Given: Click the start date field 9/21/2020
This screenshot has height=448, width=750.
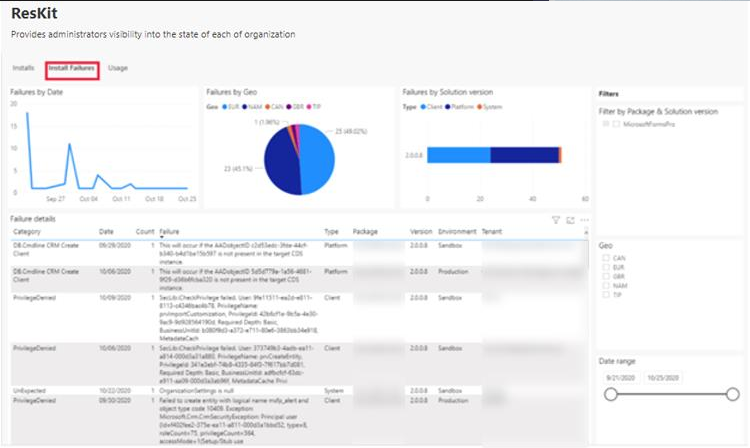Looking at the screenshot, I should tap(619, 377).
